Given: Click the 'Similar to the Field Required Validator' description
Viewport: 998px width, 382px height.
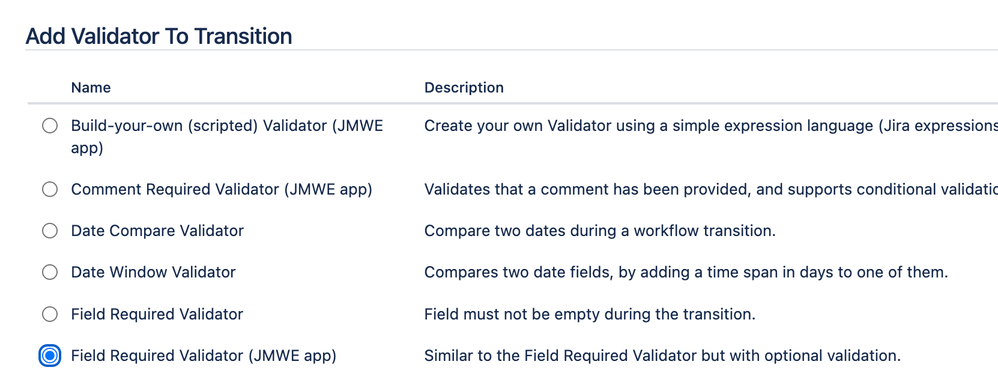Looking at the screenshot, I should coord(663,356).
